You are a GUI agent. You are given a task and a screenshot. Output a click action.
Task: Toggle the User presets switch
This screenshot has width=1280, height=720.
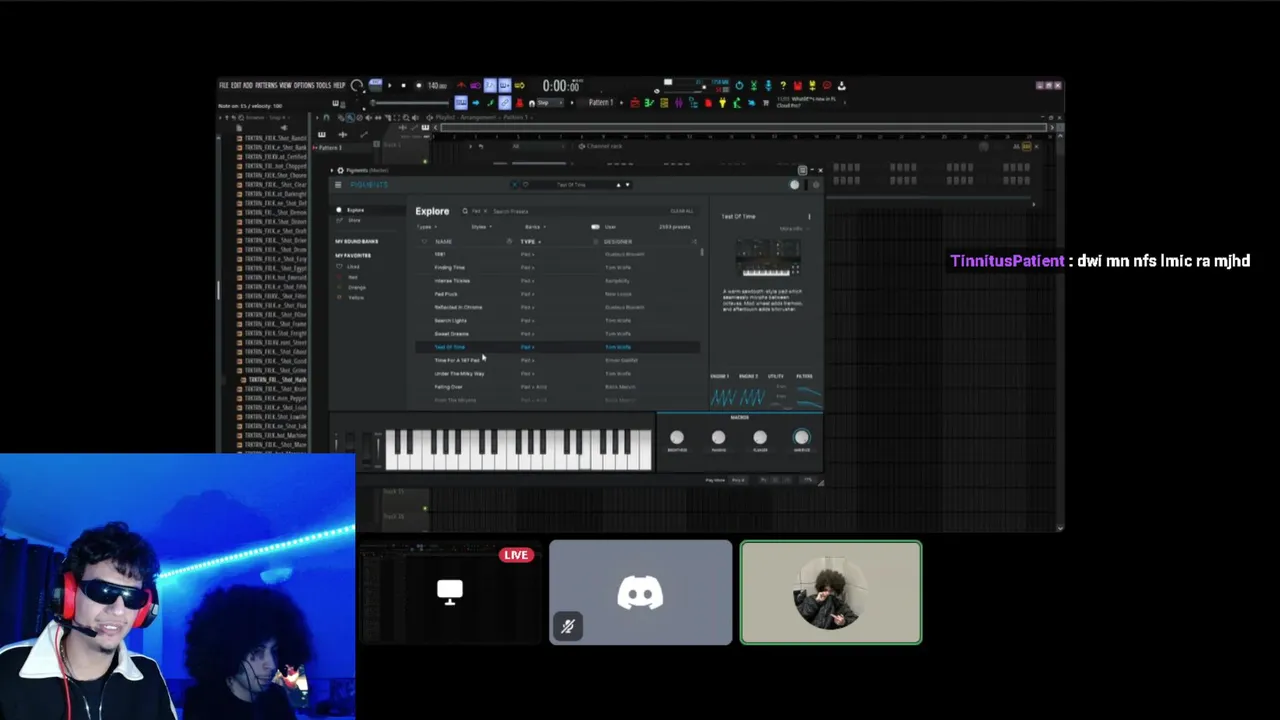[x=595, y=227]
